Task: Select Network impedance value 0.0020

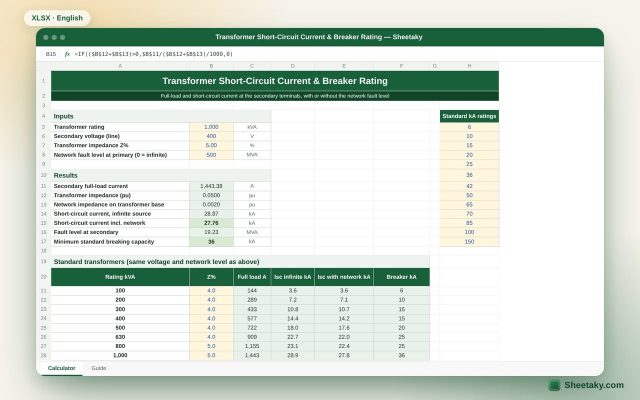Action: [x=211, y=204]
